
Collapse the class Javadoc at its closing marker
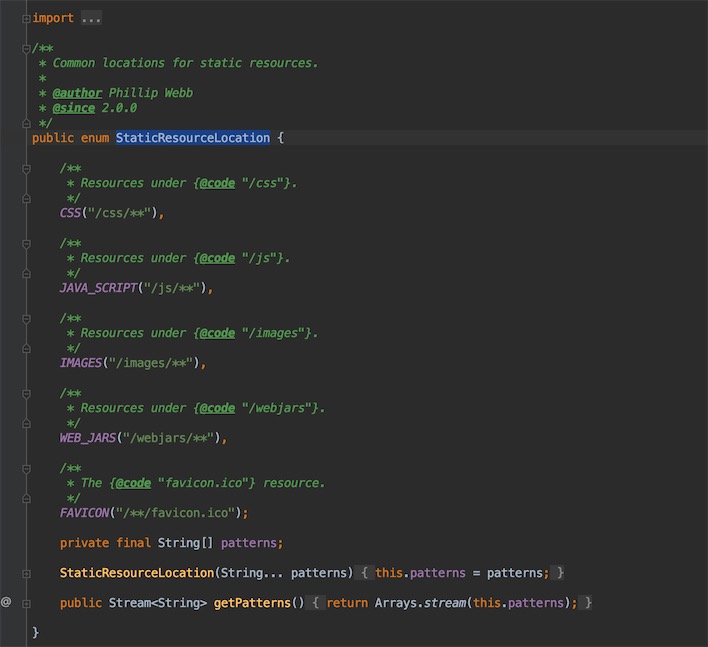click(26, 123)
